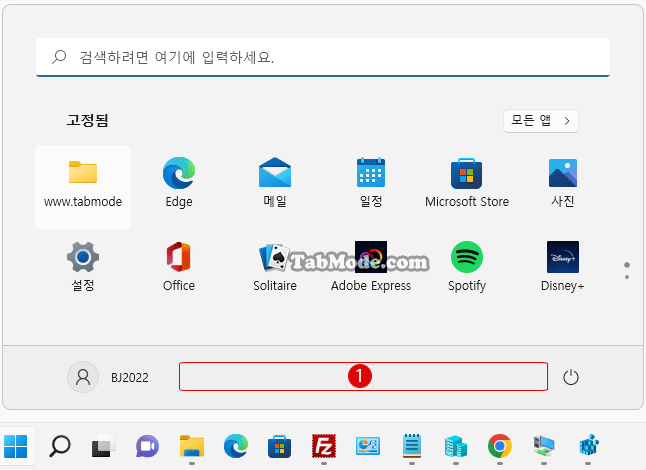The height and width of the screenshot is (470, 646).
Task: Open Edge browser from taskbar
Action: point(236,447)
